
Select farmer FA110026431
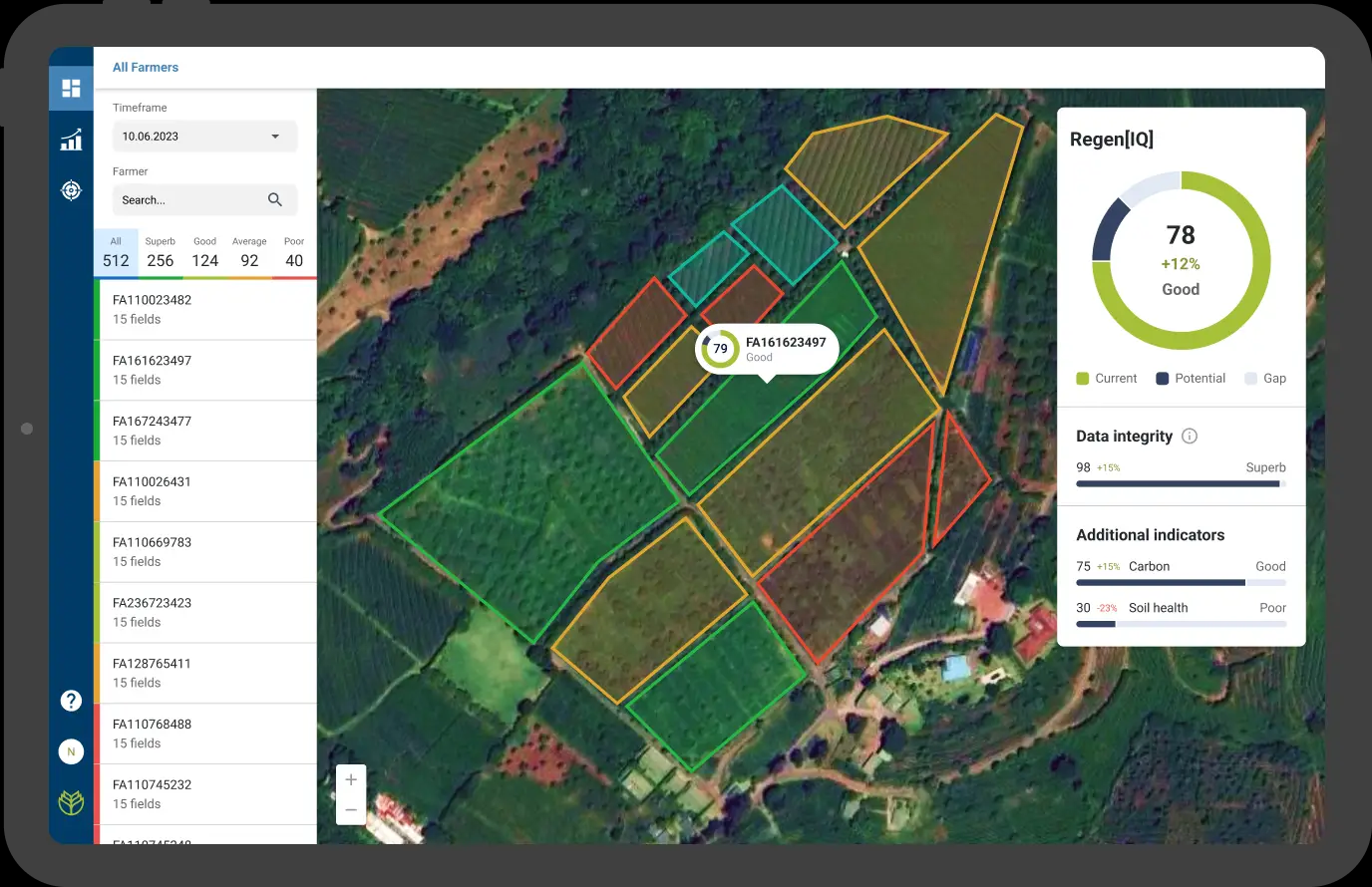tap(205, 491)
